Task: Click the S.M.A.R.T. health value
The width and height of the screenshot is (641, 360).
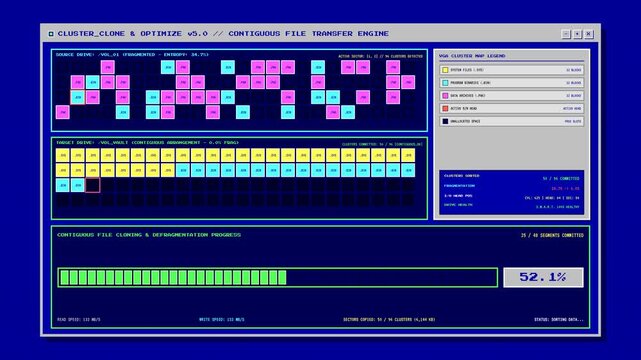Action: pyautogui.click(x=558, y=207)
